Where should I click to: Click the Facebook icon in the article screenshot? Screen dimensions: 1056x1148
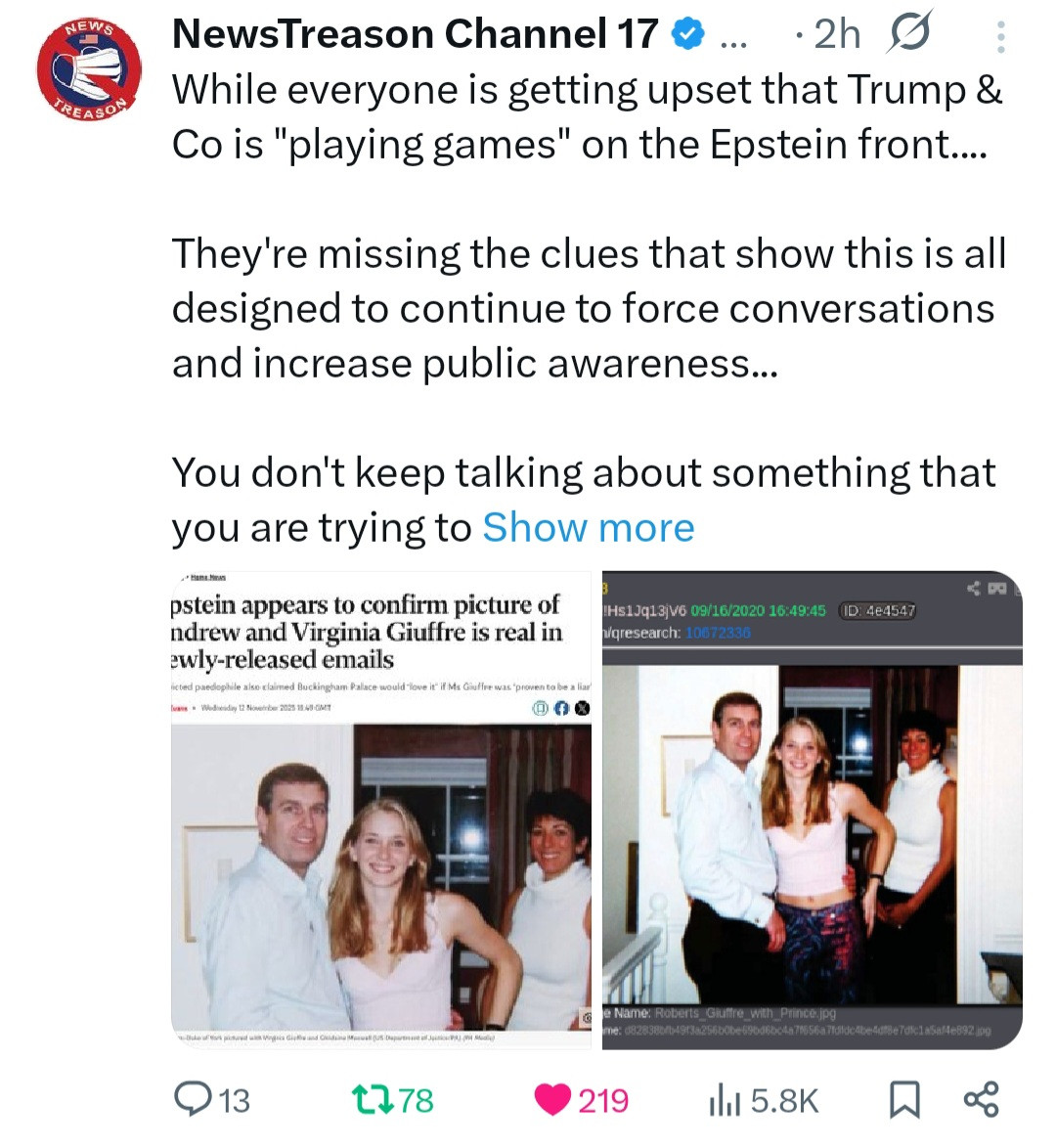[561, 710]
